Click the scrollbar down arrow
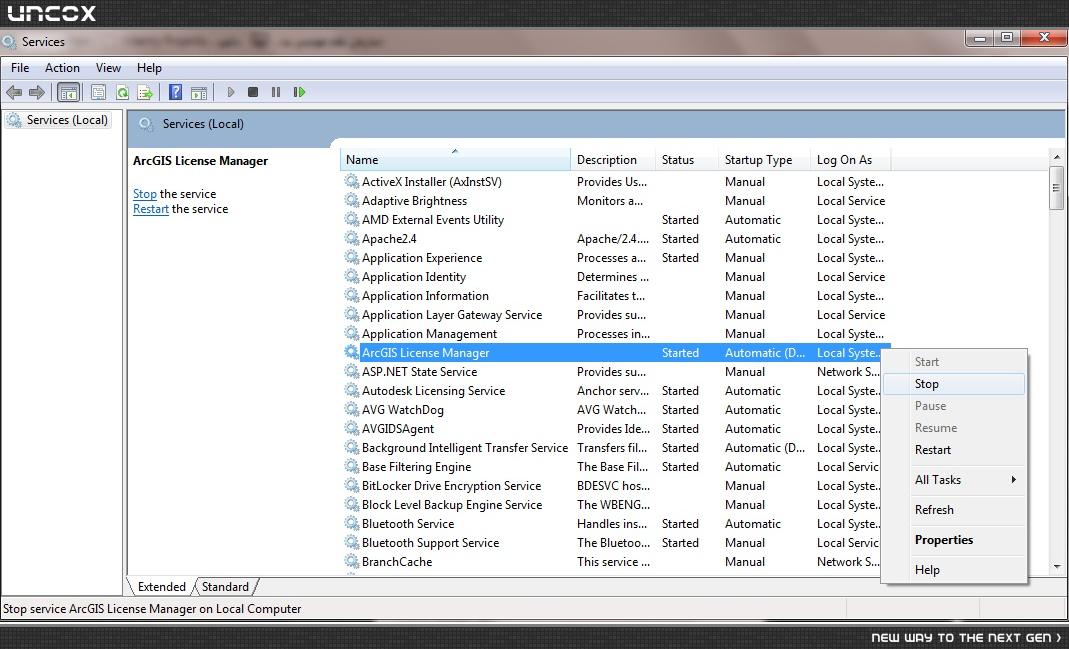The image size is (1069, 649). [1057, 567]
